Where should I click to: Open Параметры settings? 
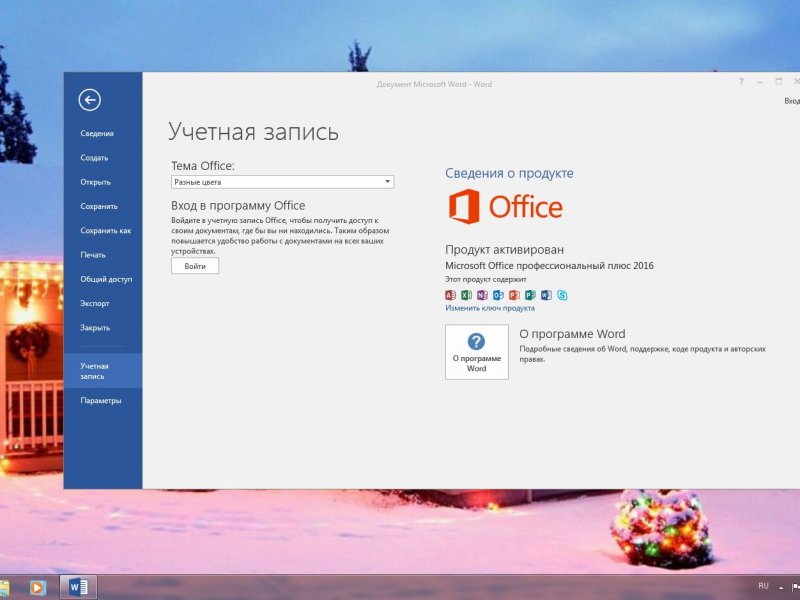(x=101, y=401)
